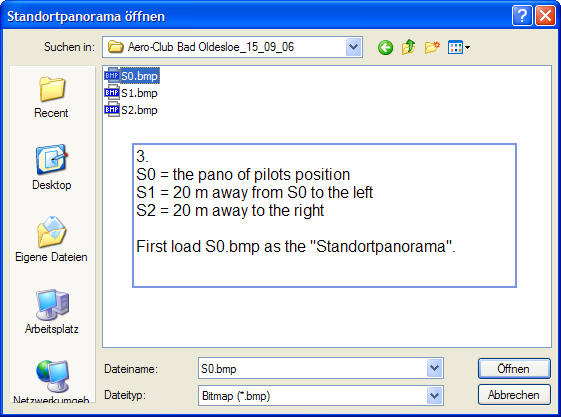This screenshot has height=417, width=561.
Task: Create a new folder
Action: pos(432,47)
